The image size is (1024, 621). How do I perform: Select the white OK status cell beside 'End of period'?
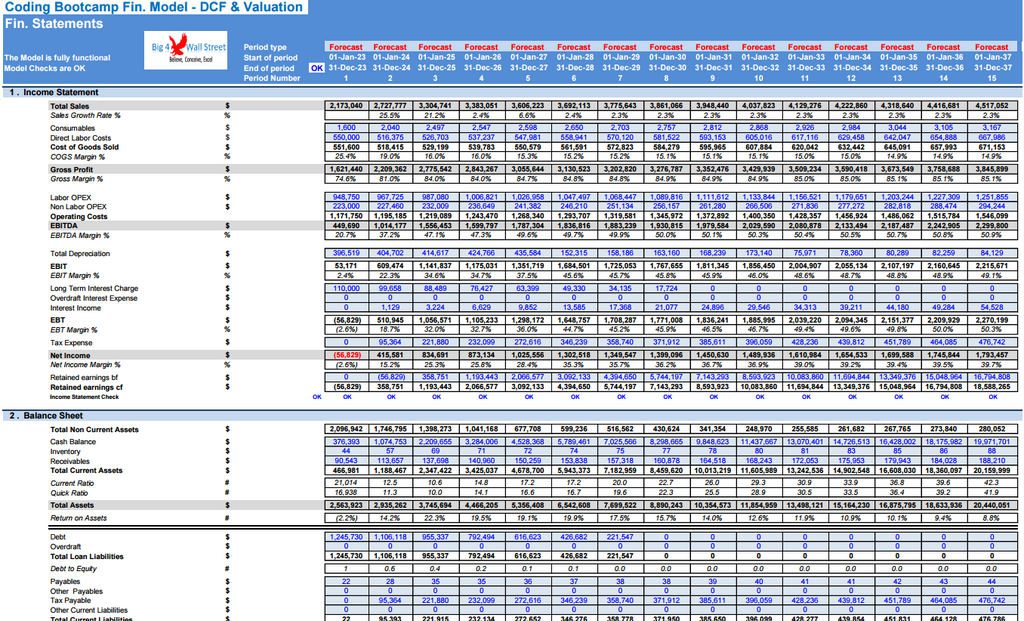tap(317, 68)
